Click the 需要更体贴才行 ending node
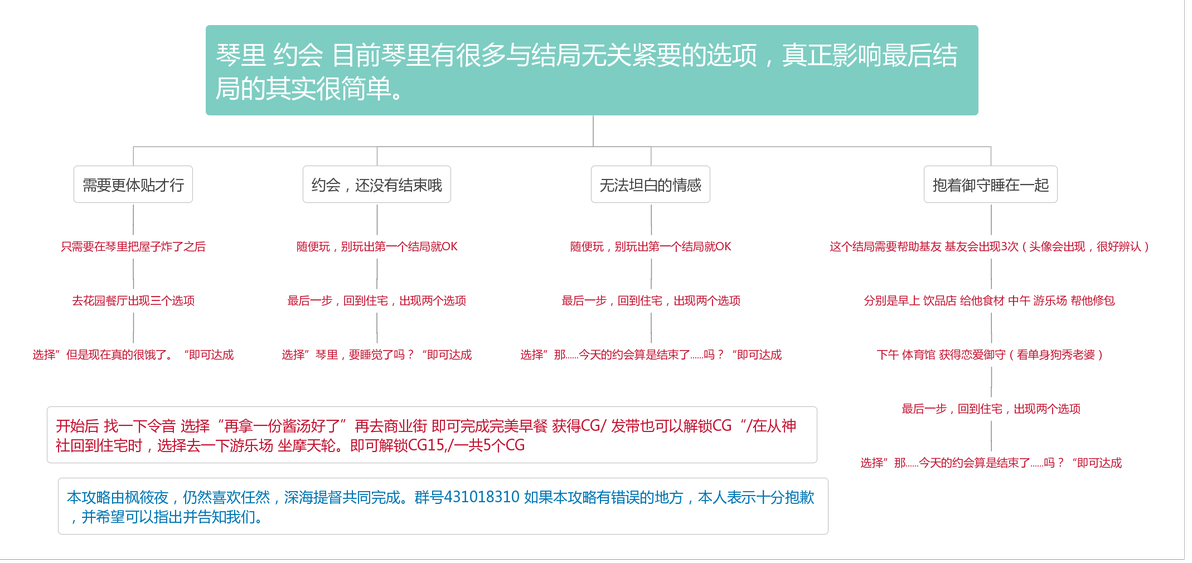1192x563 pixels. pyautogui.click(x=133, y=185)
